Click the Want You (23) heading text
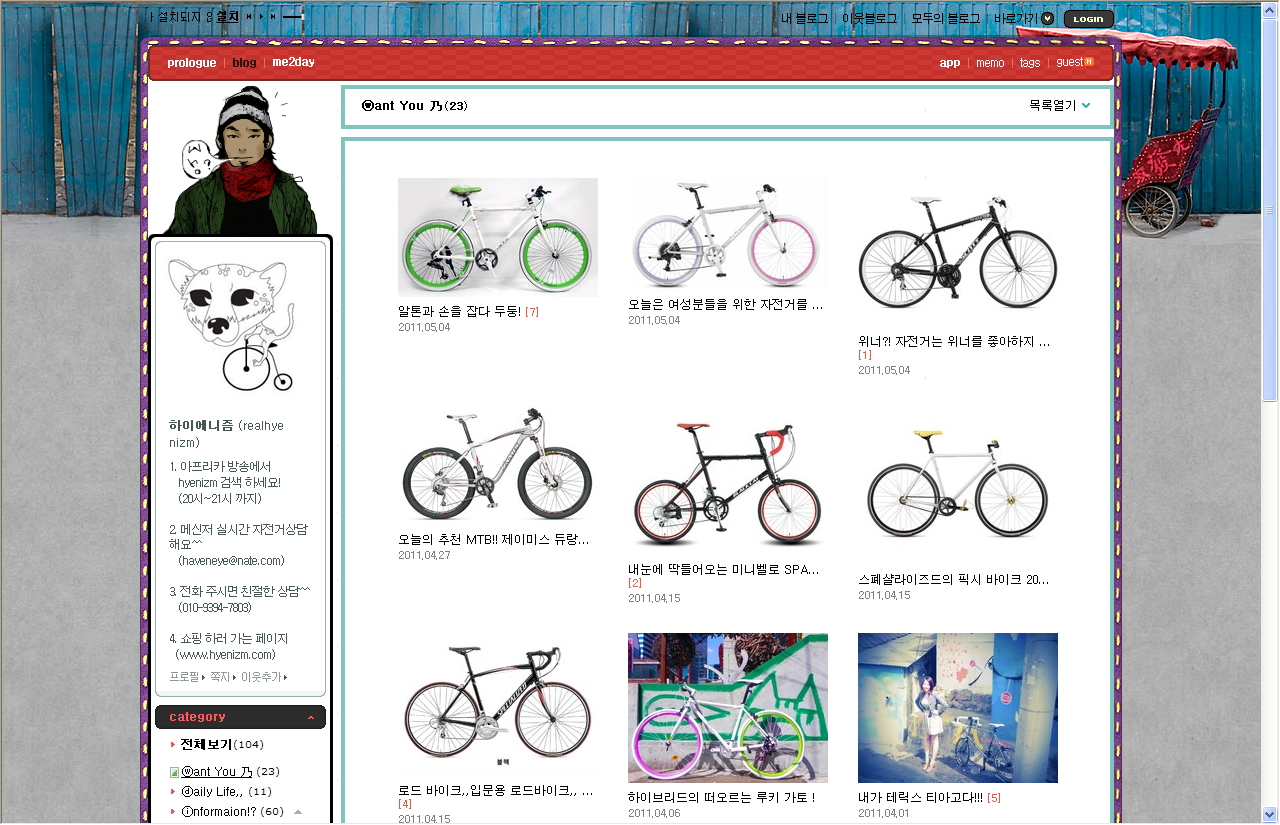The width and height of the screenshot is (1280, 825). tap(414, 106)
